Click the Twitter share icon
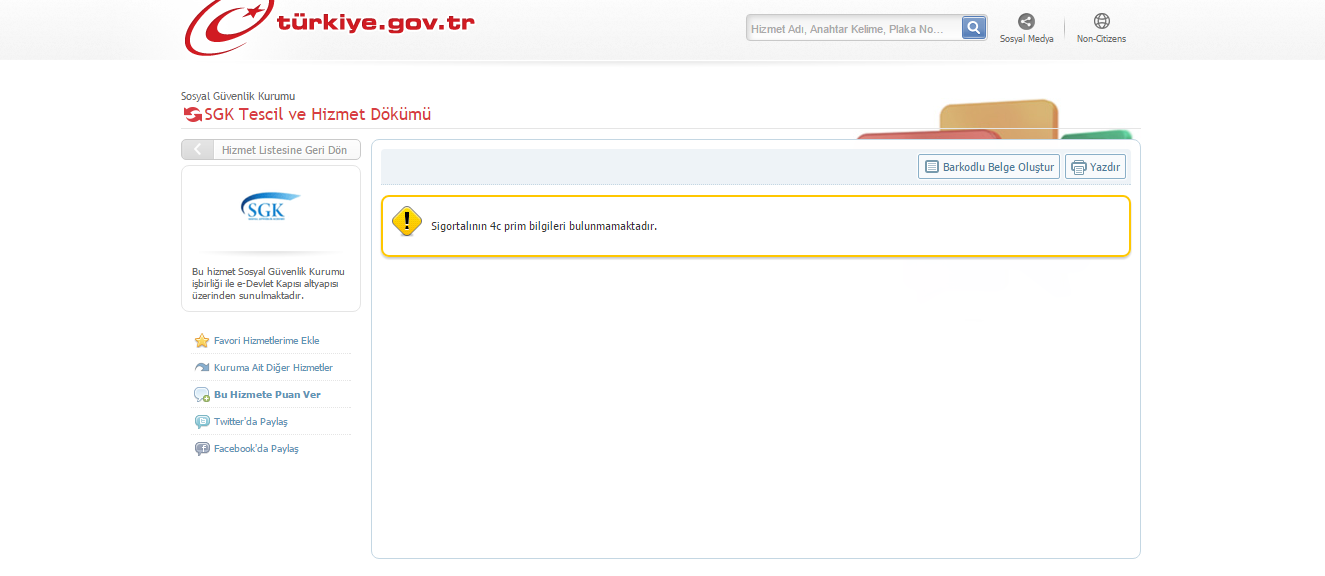The image size is (1325, 576). pyautogui.click(x=202, y=422)
